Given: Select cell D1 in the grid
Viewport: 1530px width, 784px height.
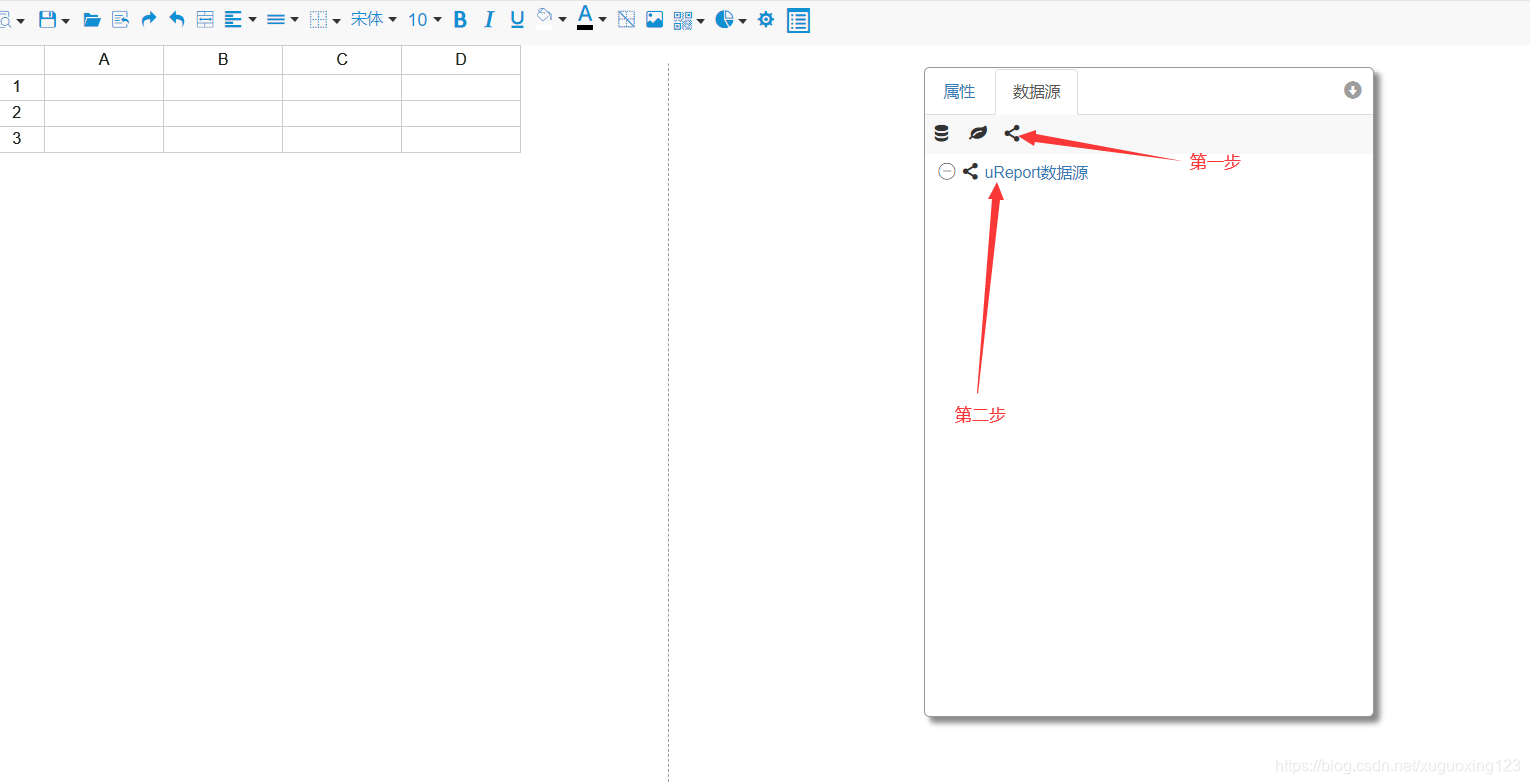Looking at the screenshot, I should (x=461, y=87).
